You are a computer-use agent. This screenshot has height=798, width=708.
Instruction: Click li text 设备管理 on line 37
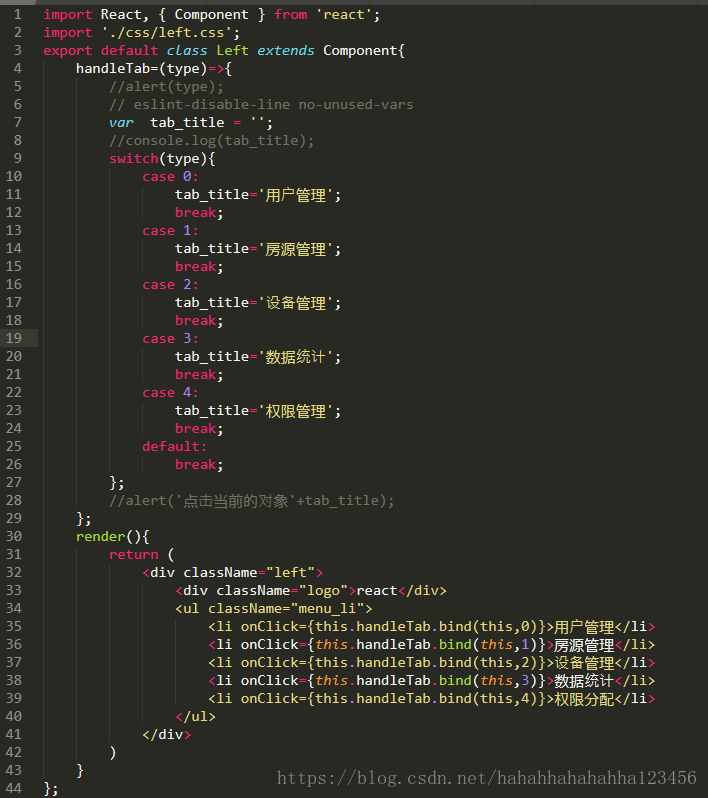(584, 662)
